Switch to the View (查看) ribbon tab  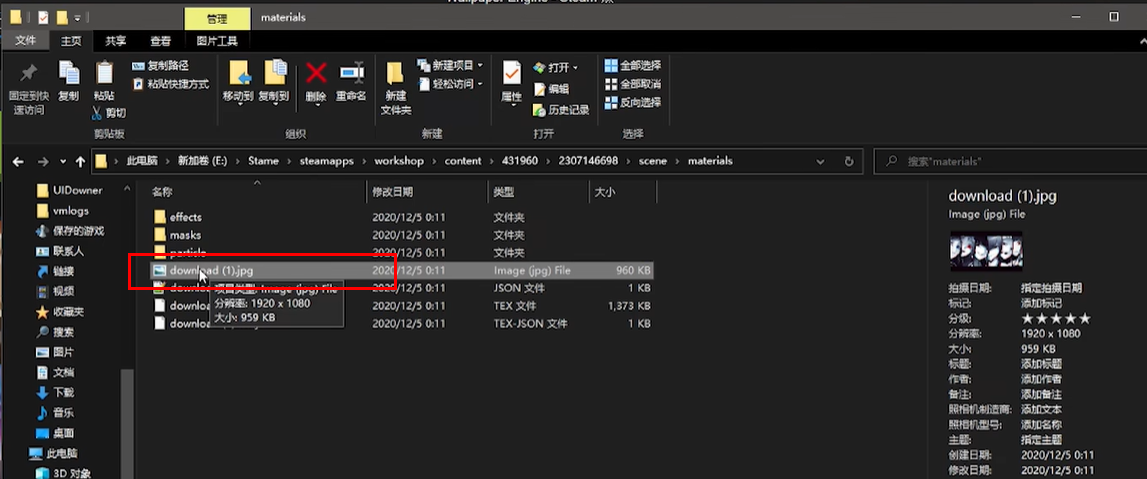click(160, 41)
